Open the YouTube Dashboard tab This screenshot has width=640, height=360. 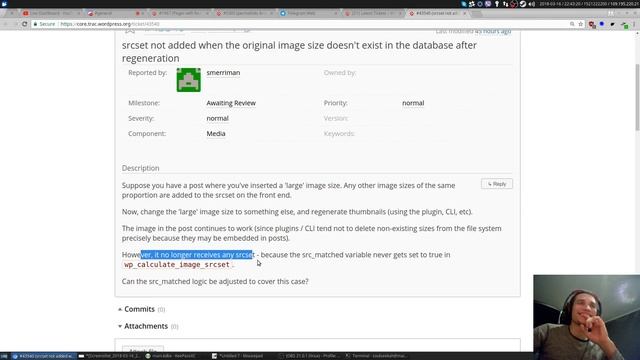[51, 13]
